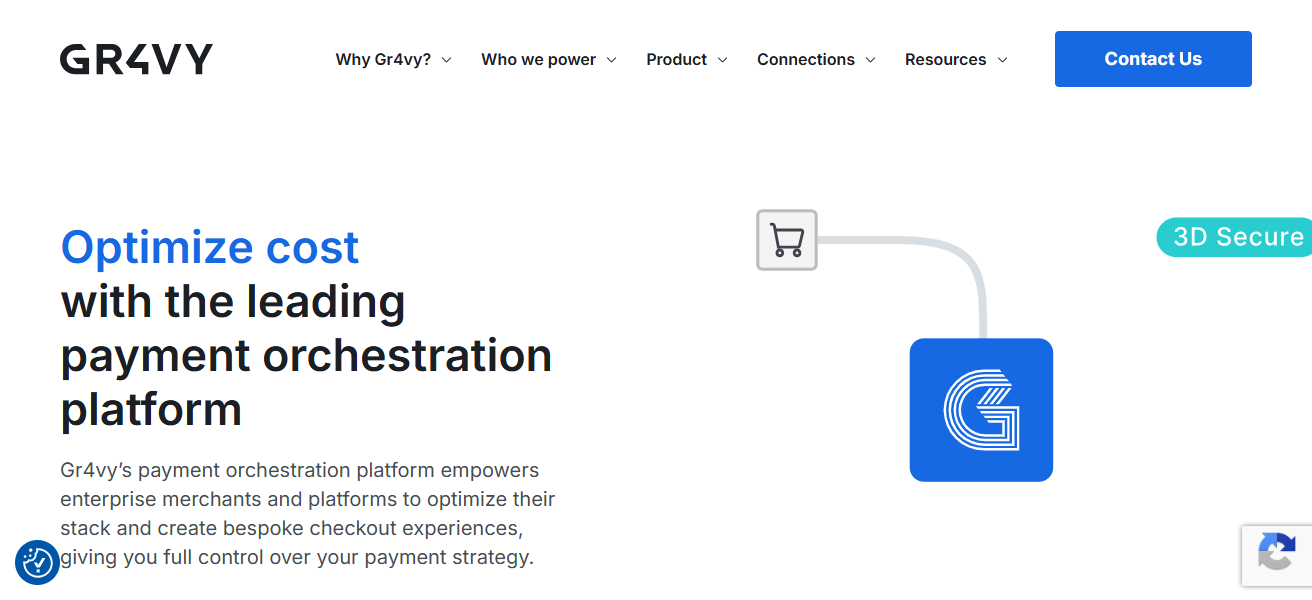Screen dimensions: 1312x600
Task: Expand the chevron beside Product
Action: coord(722,60)
